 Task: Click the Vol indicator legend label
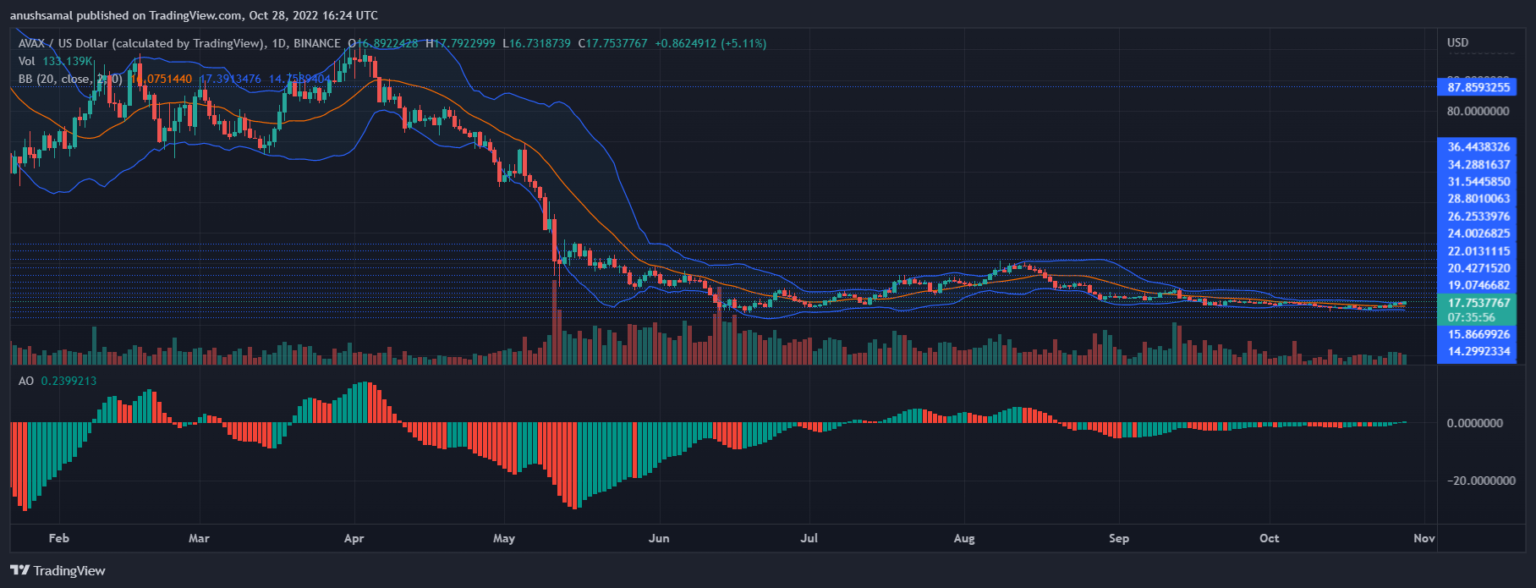click(27, 59)
